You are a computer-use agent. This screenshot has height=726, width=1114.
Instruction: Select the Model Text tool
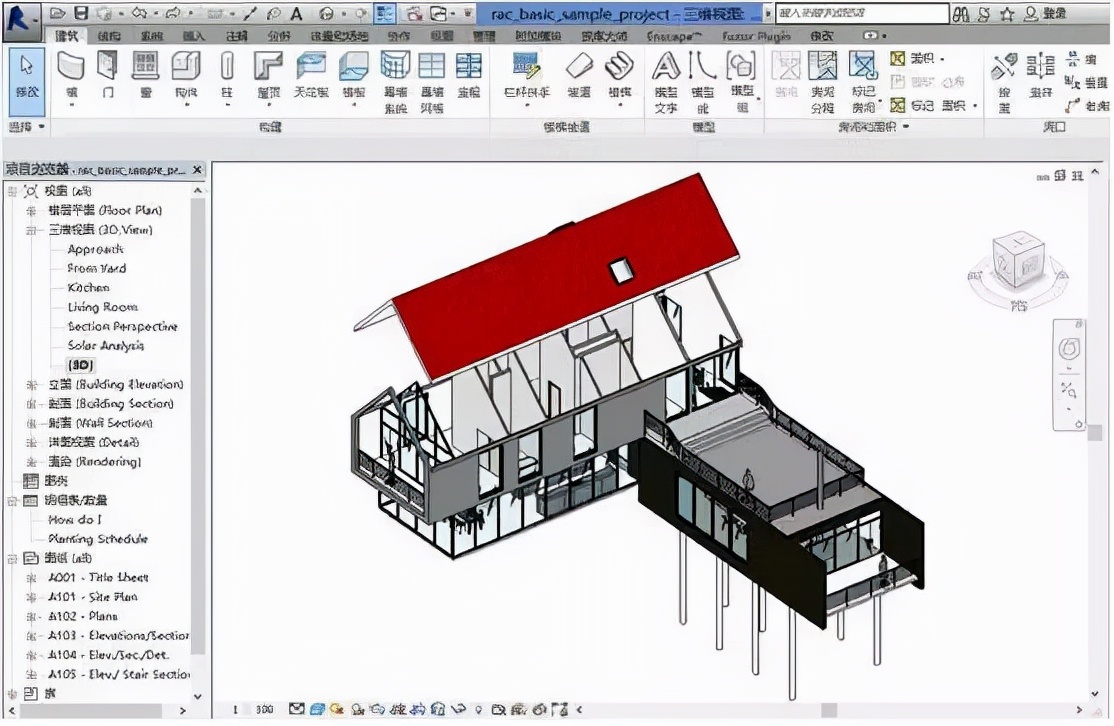point(664,85)
